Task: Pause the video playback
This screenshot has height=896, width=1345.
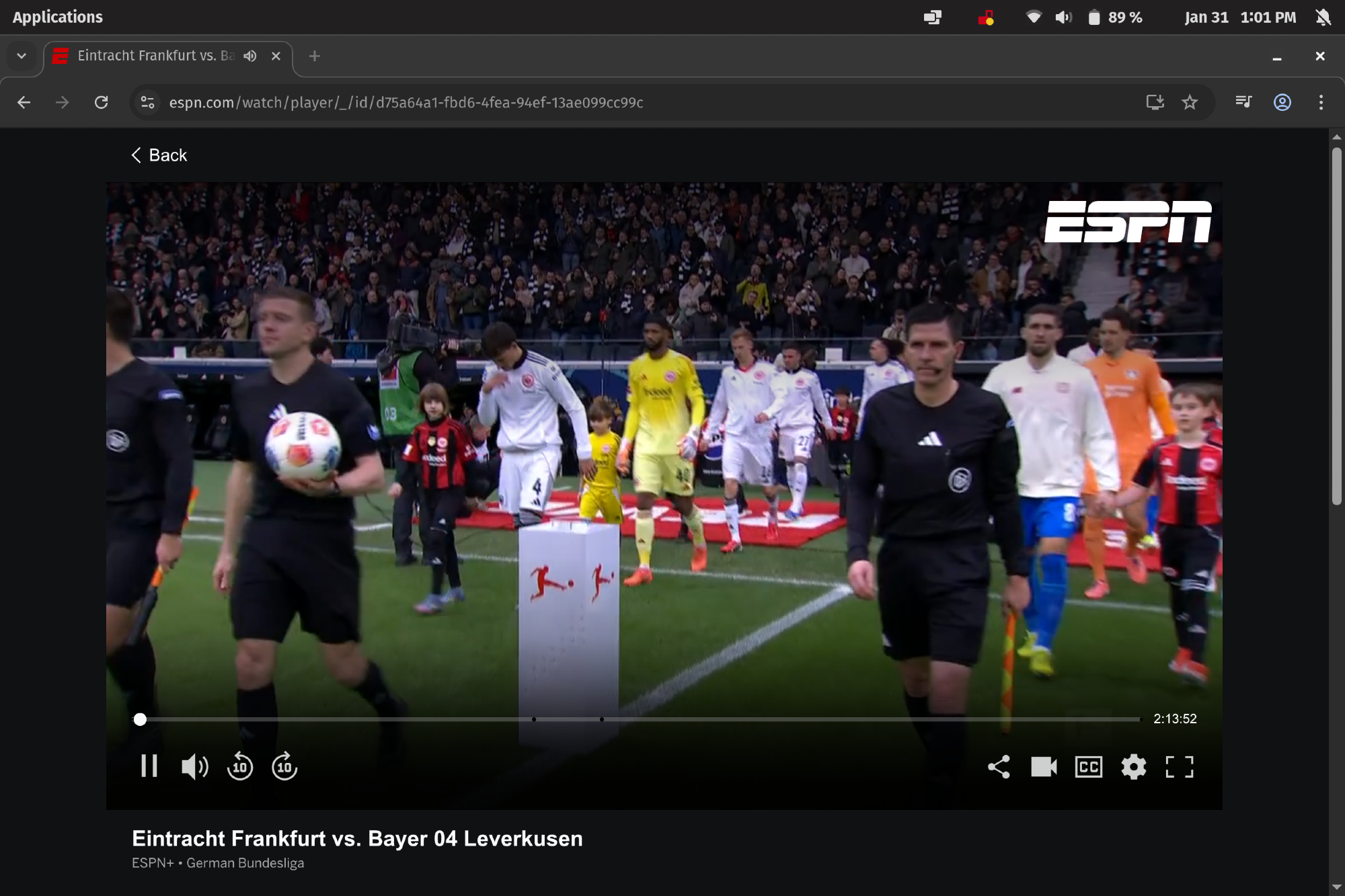Action: pos(149,766)
